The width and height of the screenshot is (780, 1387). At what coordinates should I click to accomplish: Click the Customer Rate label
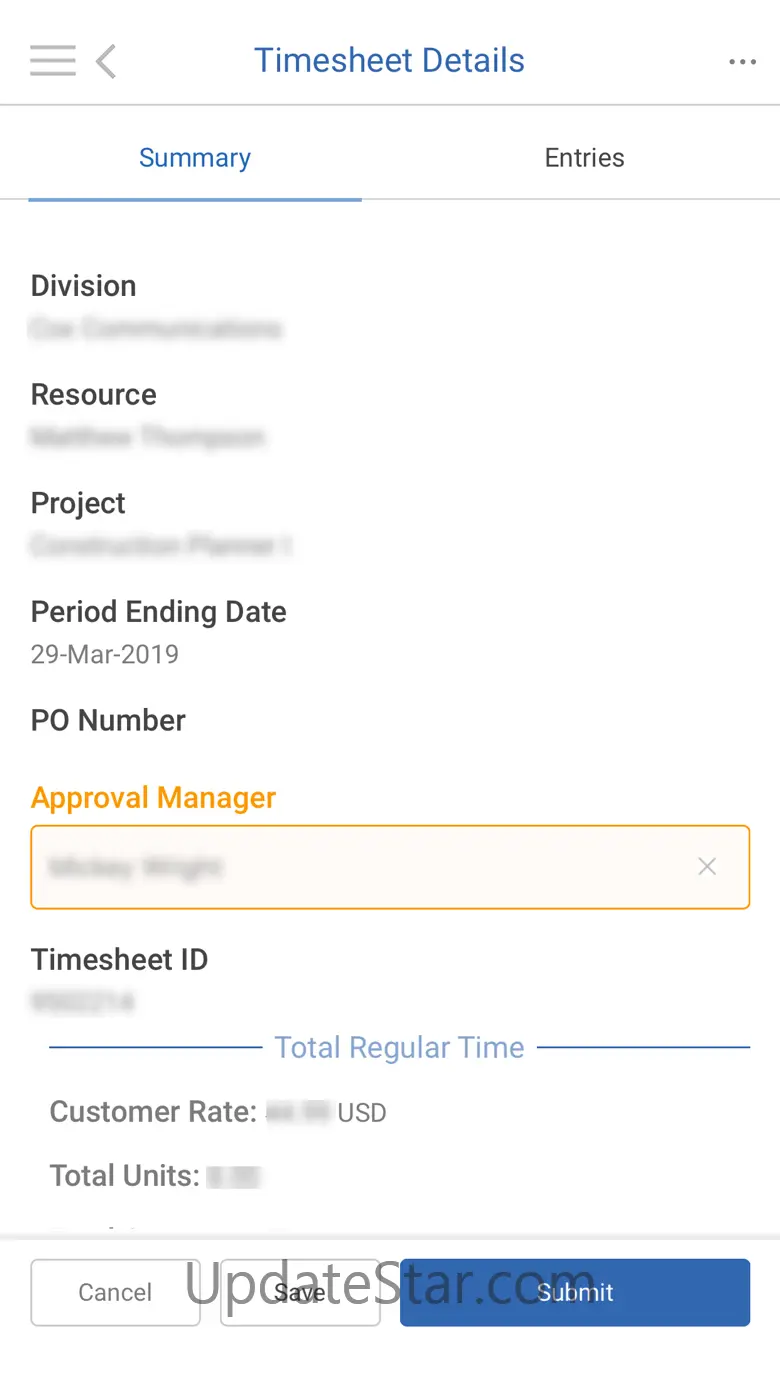pyautogui.click(x=154, y=1112)
